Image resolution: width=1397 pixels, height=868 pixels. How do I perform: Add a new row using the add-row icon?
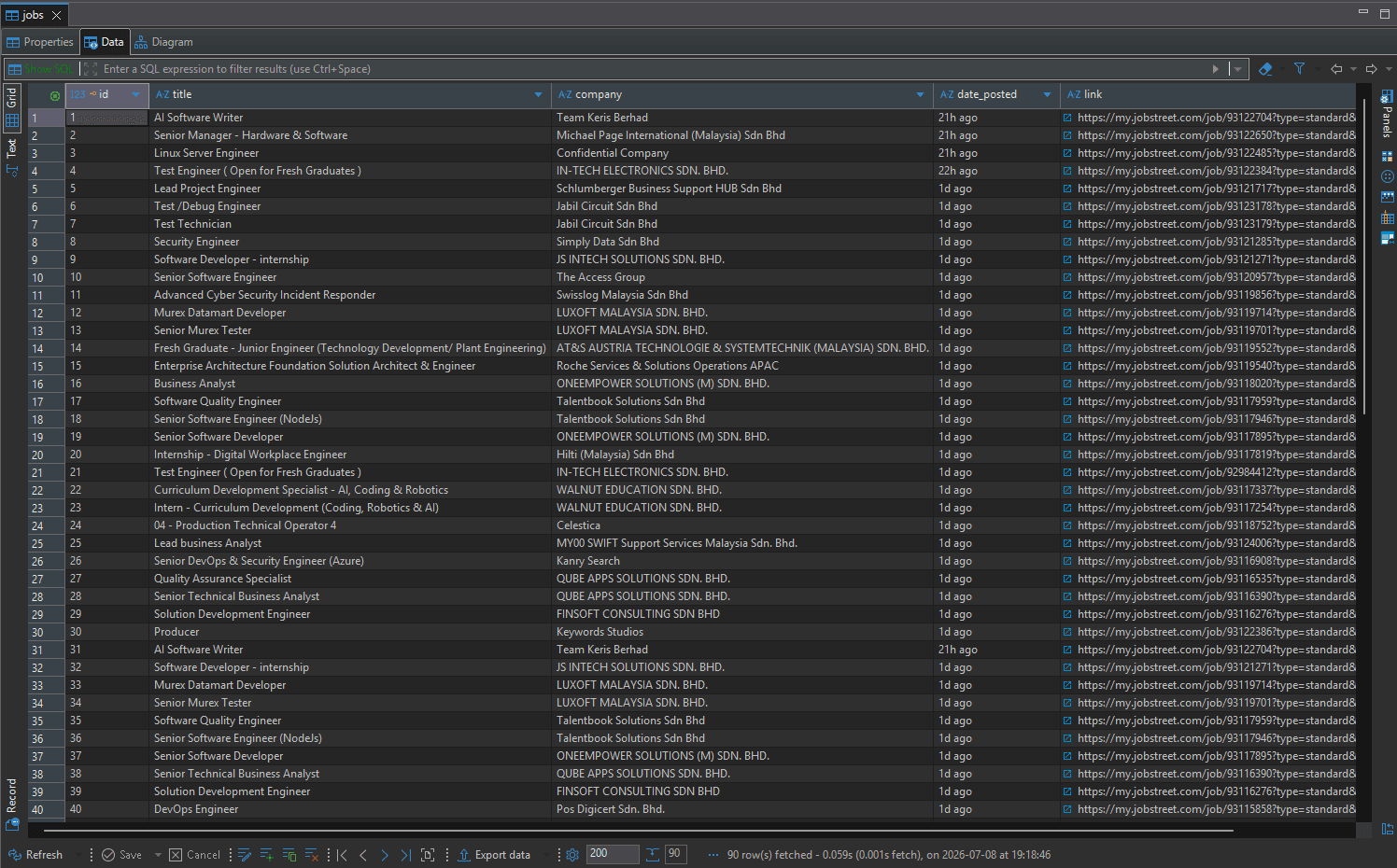[266, 855]
